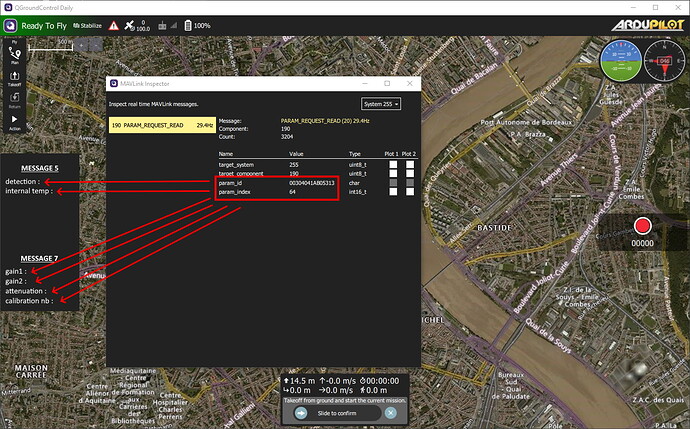Click the 00000 counter under record button
The width and height of the screenshot is (690, 429).
point(642,243)
